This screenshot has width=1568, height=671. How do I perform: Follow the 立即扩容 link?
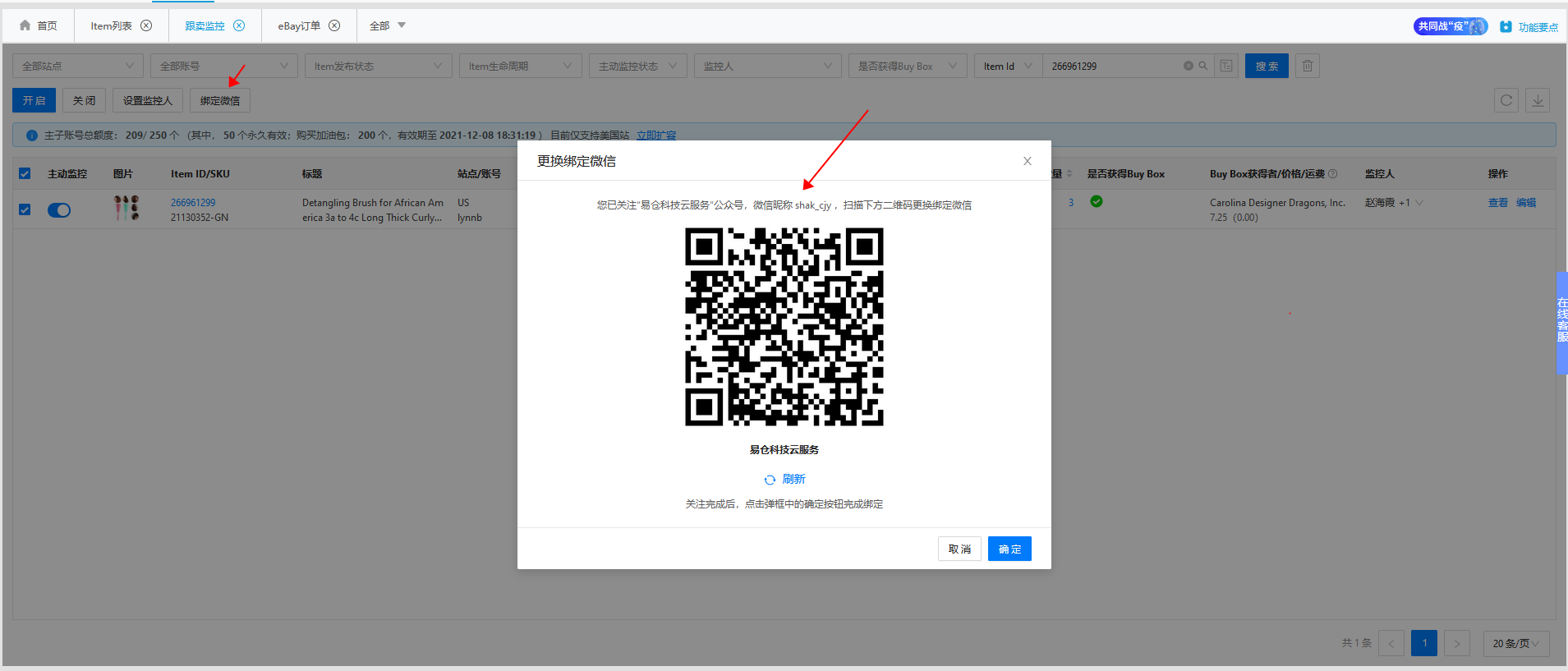click(x=656, y=136)
